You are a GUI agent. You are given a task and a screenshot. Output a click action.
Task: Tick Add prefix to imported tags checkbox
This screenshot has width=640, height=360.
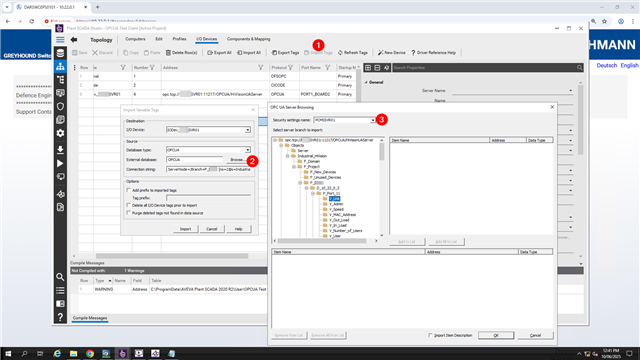pos(129,190)
